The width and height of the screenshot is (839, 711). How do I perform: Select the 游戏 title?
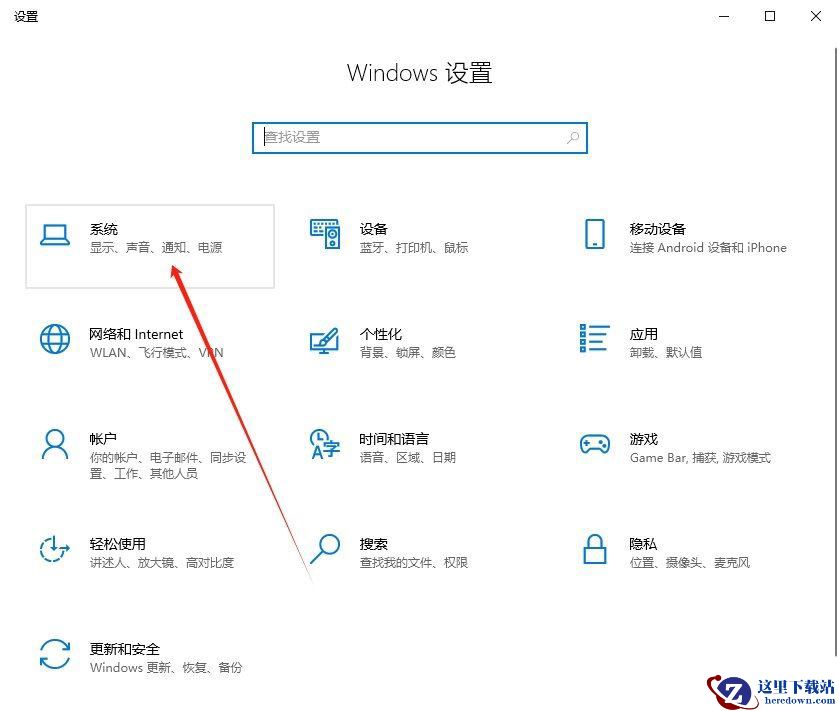(644, 439)
